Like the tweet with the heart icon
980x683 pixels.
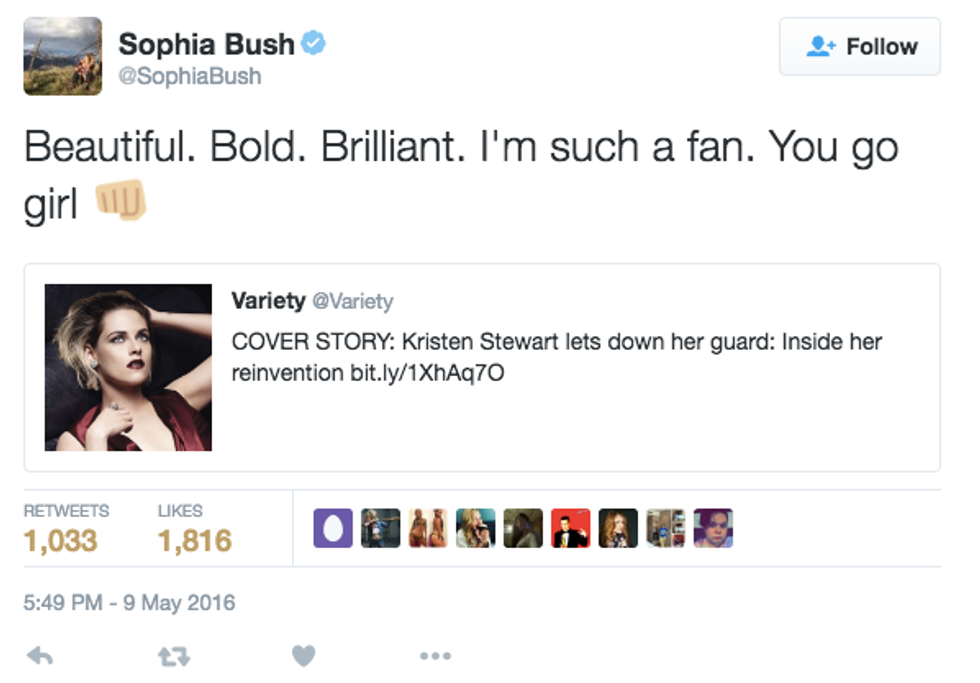pyautogui.click(x=304, y=656)
